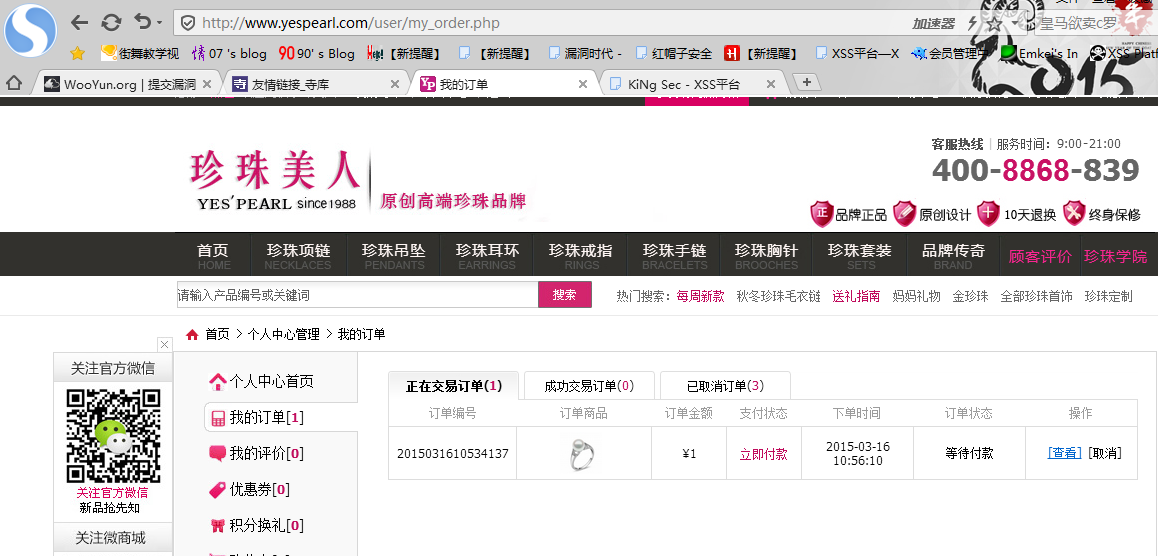Click the product search input field
This screenshot has height=556, width=1158.
coord(357,295)
